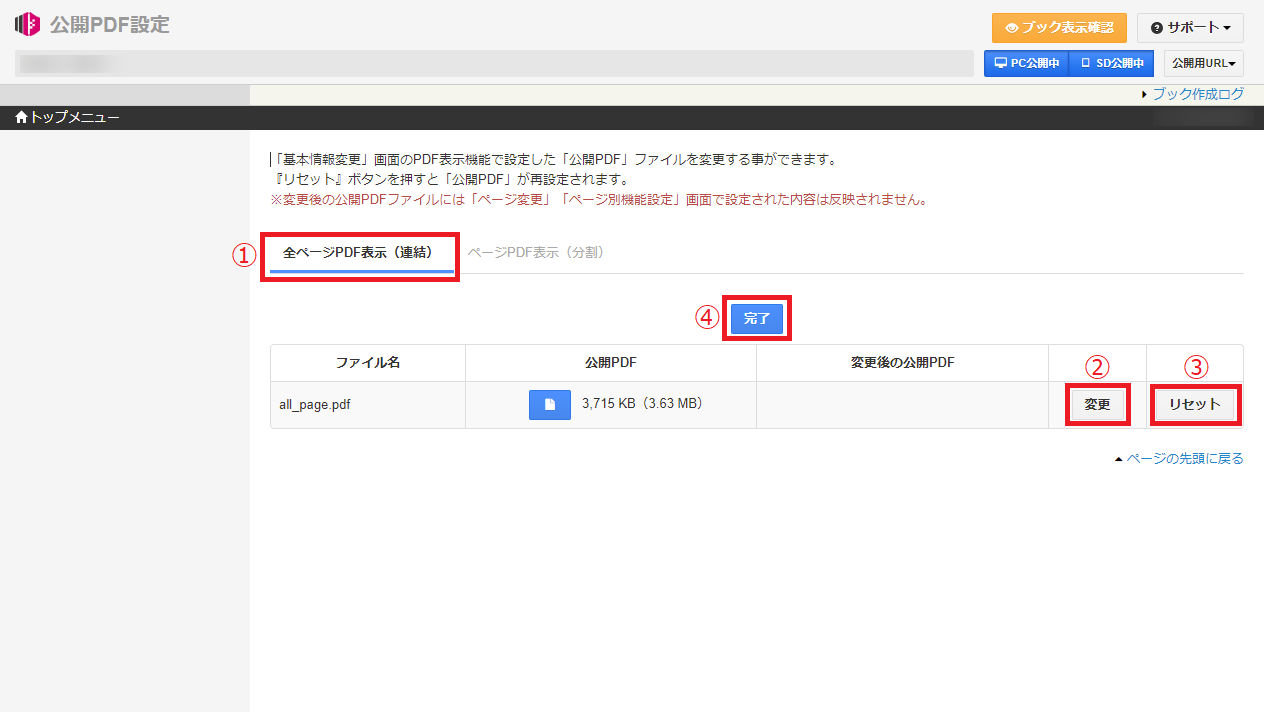Viewport: 1264px width, 712px height.
Task: Click the ファイル名 column header
Action: tap(367, 363)
